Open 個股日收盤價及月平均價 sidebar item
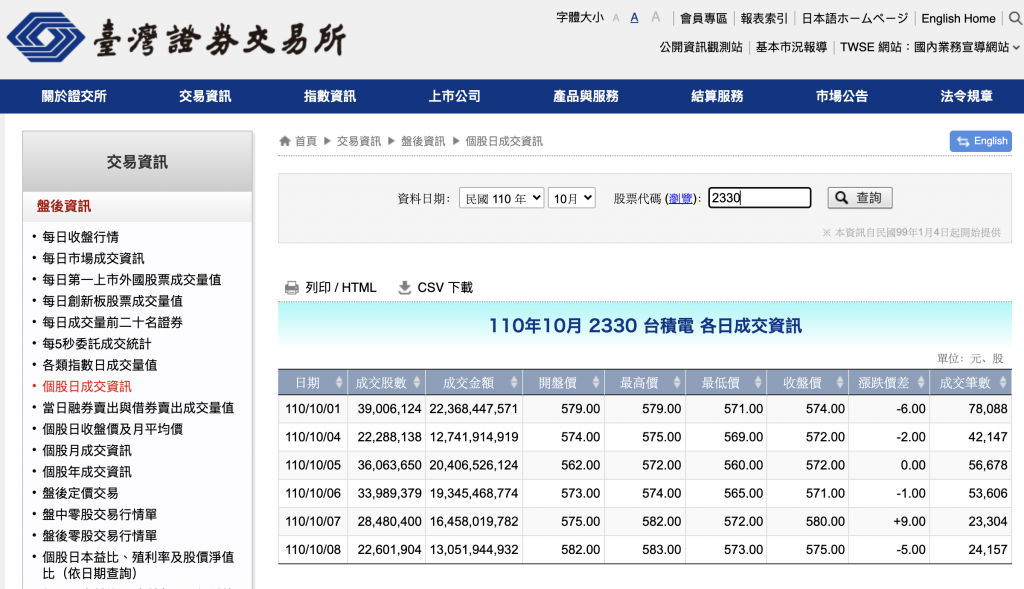Image resolution: width=1024 pixels, height=589 pixels. tap(112, 429)
